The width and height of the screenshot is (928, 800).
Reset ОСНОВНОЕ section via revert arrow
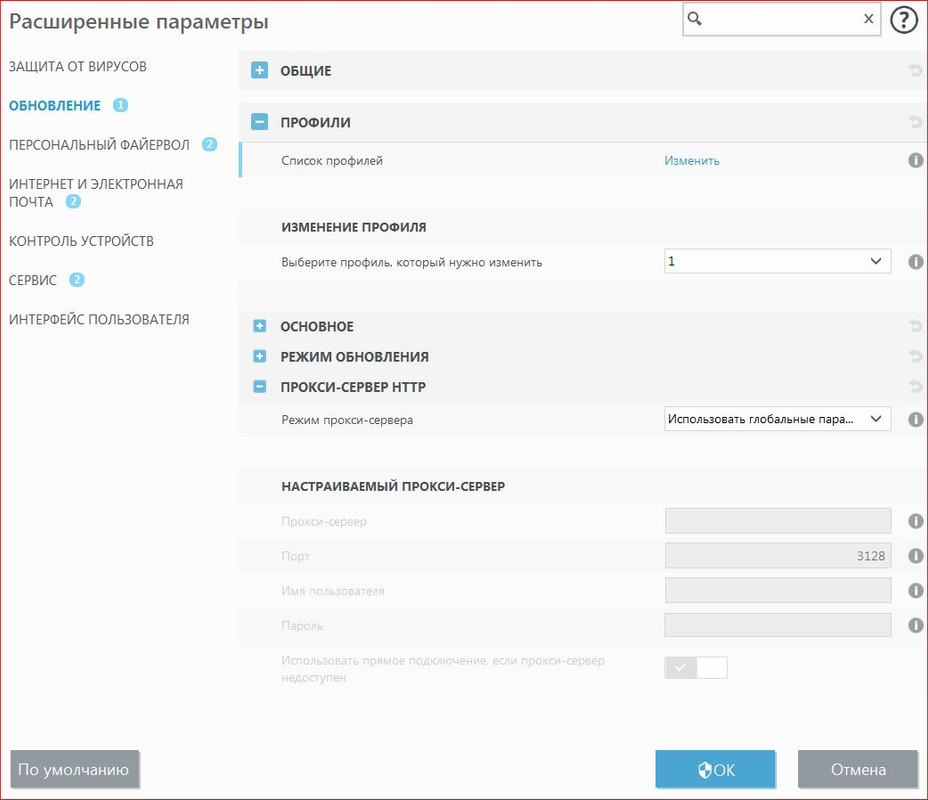(916, 326)
